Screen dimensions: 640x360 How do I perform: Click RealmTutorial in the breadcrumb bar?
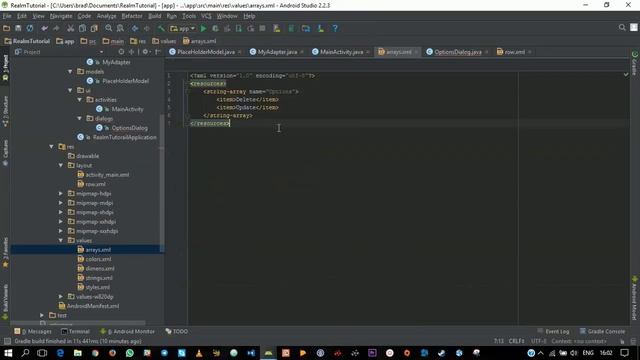[x=27, y=41]
